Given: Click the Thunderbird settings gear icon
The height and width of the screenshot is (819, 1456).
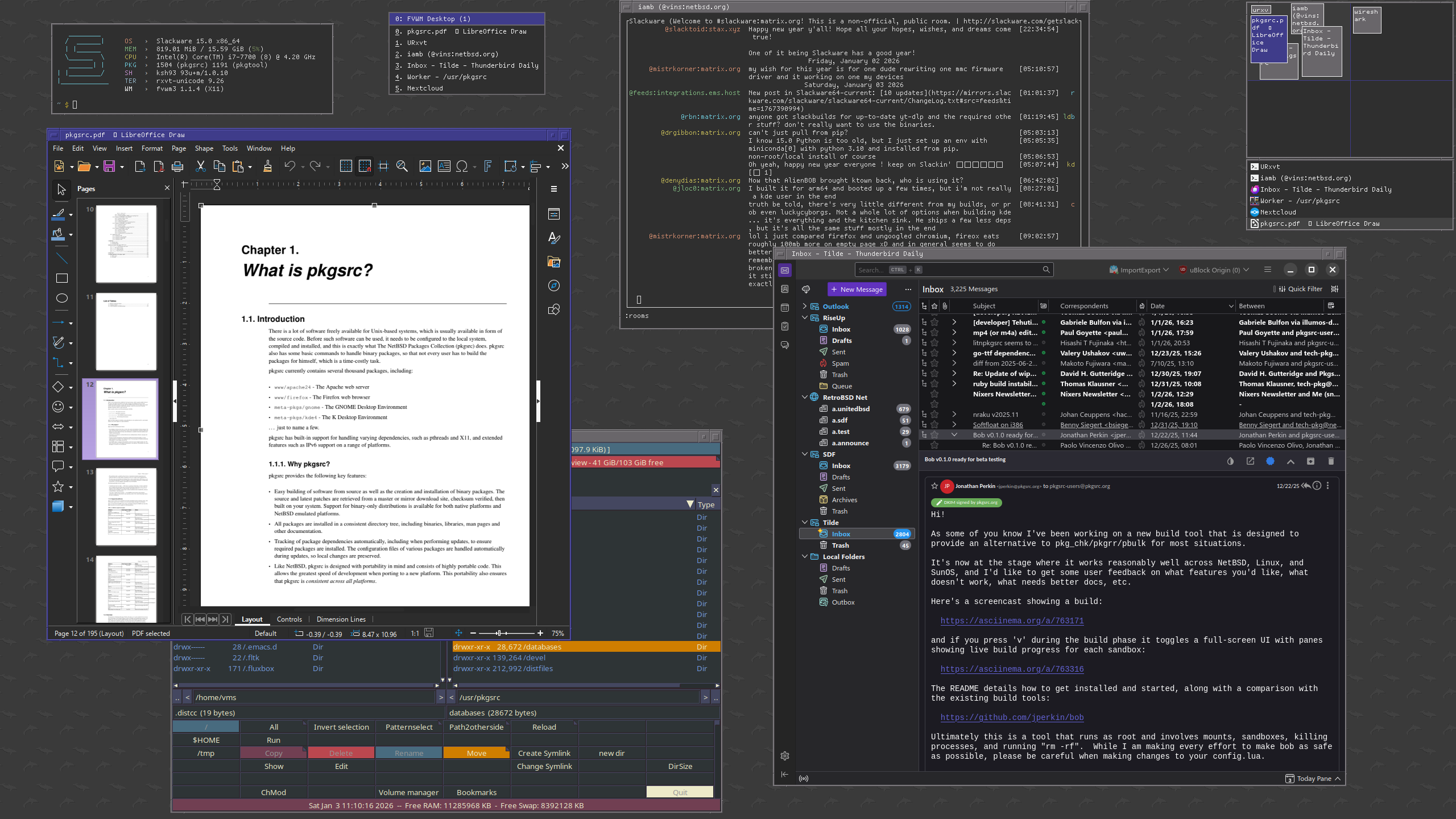Looking at the screenshot, I should (x=785, y=756).
